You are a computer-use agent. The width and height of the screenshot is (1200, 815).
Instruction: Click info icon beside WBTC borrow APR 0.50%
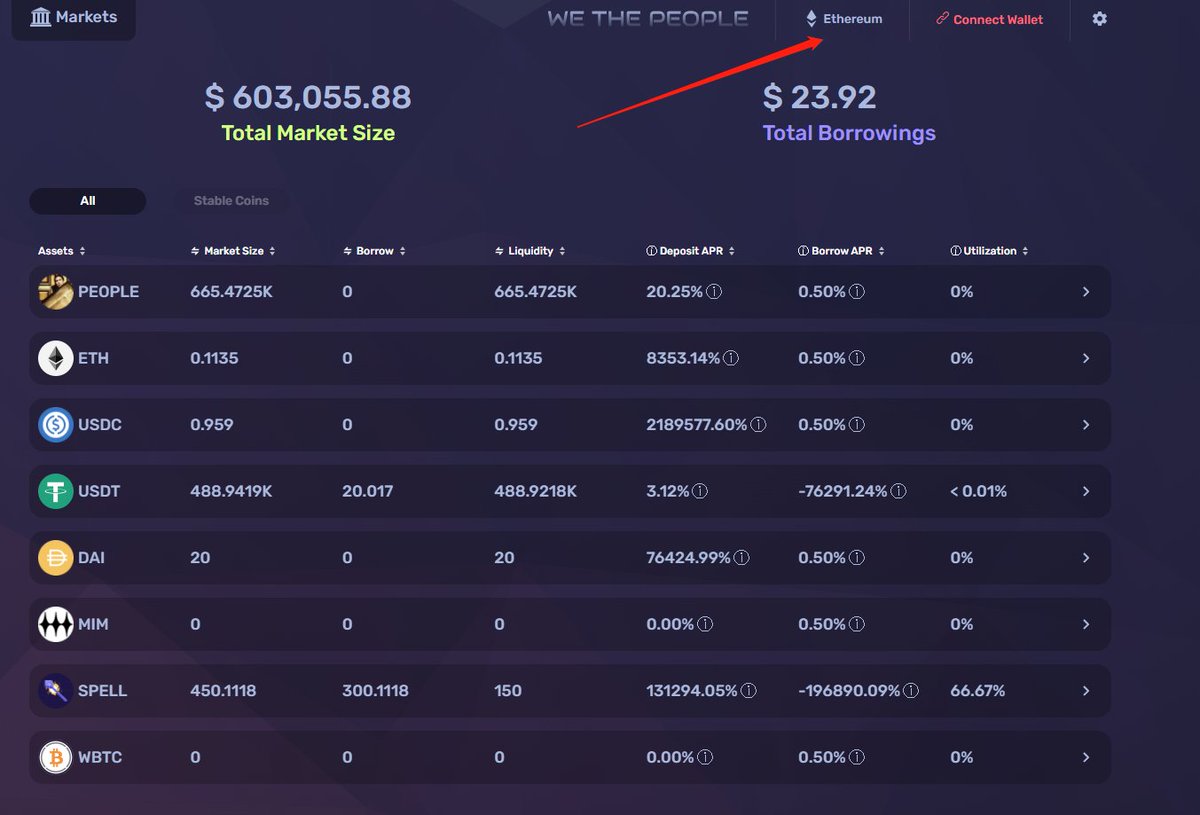point(857,757)
